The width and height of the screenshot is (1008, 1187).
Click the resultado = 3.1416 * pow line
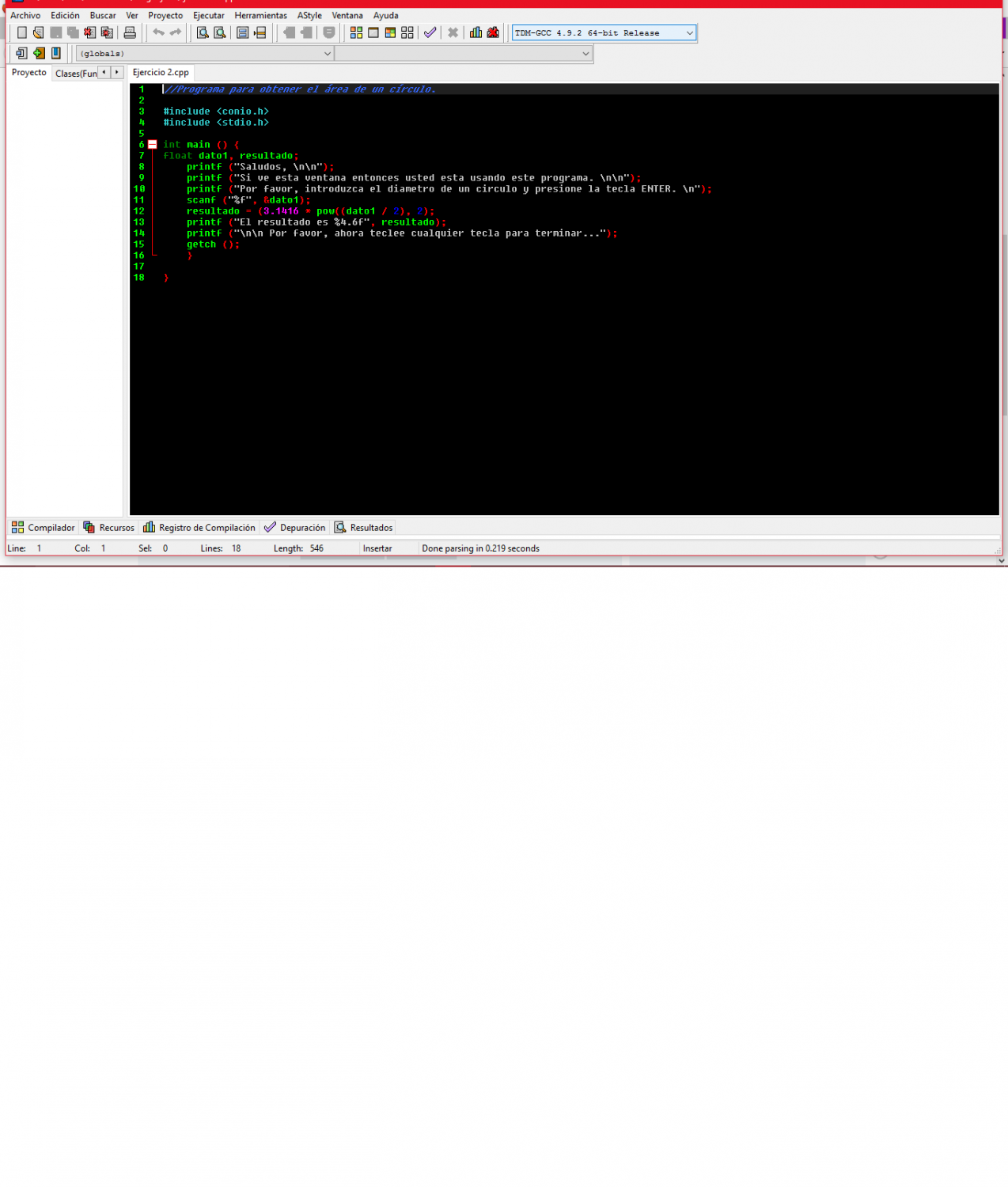coord(310,211)
